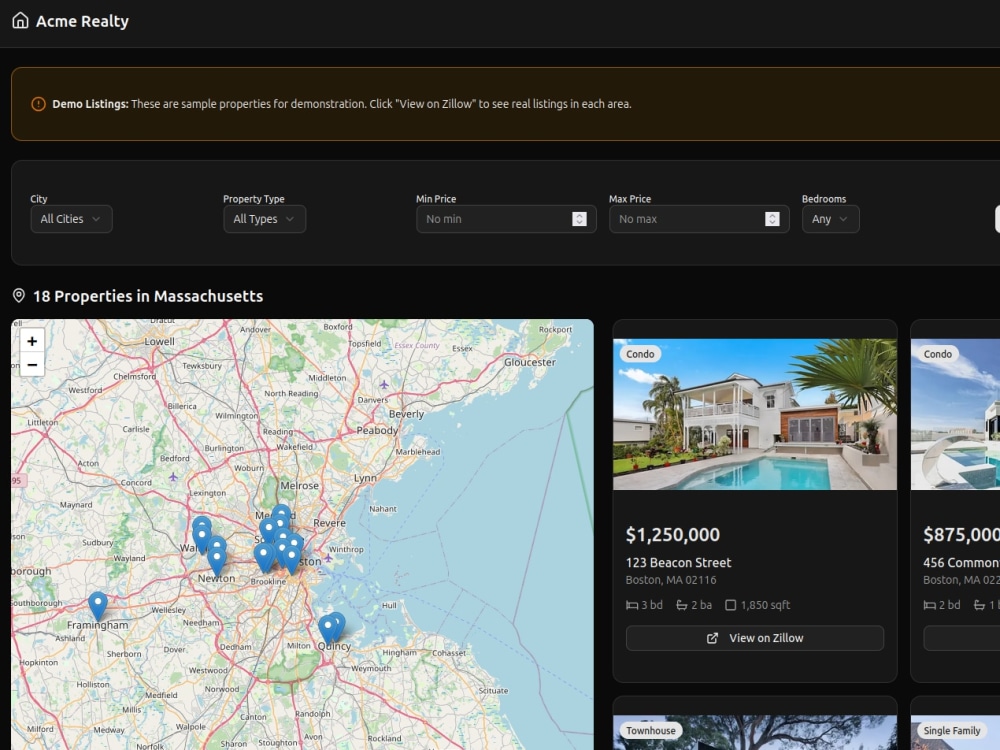Zoom out on the map
The image size is (1000, 750).
(x=32, y=364)
